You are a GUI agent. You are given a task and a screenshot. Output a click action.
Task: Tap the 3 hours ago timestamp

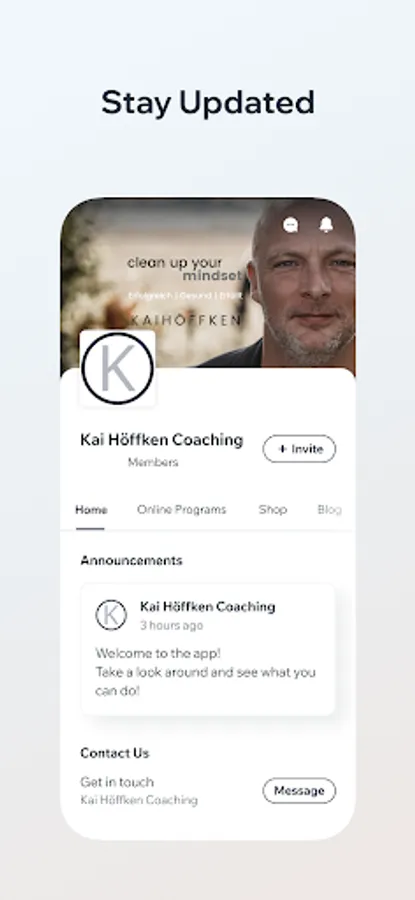click(x=172, y=626)
